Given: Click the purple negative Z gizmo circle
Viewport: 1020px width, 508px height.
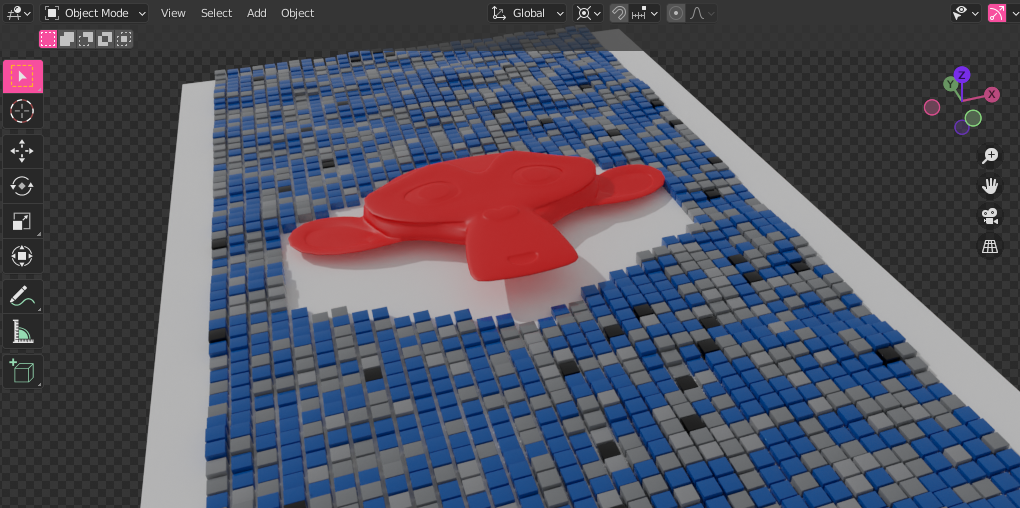Looking at the screenshot, I should pos(961,127).
